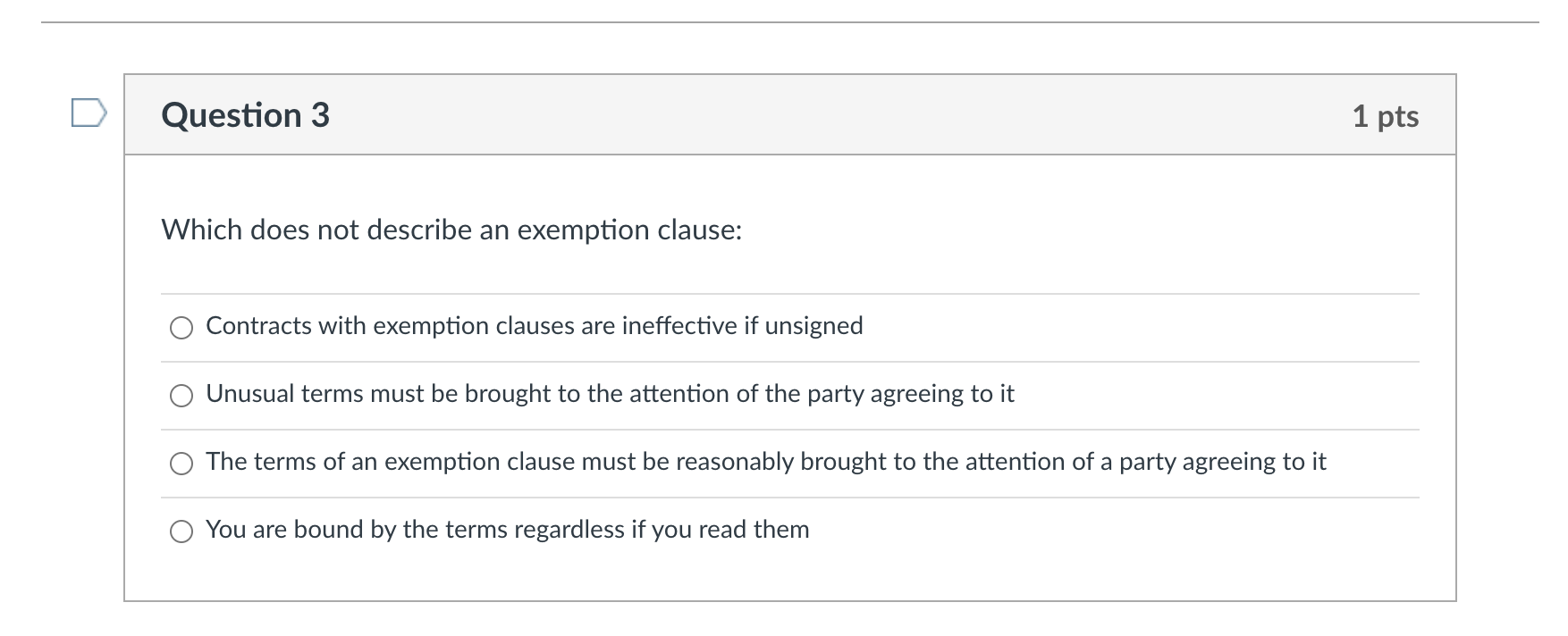Select answer about unusual terms attention
This screenshot has height=636, width=1568.
tap(181, 394)
